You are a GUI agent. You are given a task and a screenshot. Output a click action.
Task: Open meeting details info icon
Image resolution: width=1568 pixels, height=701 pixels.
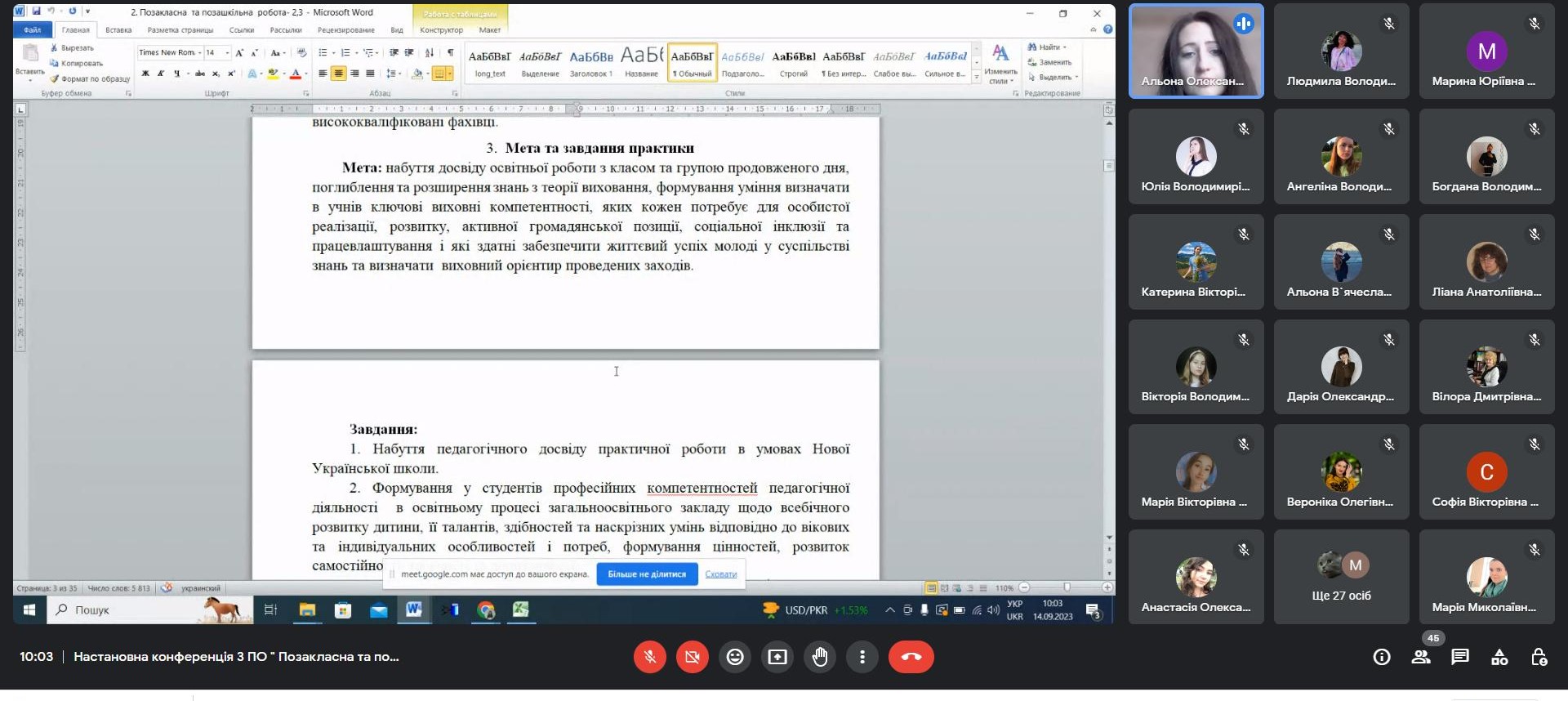pos(1382,657)
